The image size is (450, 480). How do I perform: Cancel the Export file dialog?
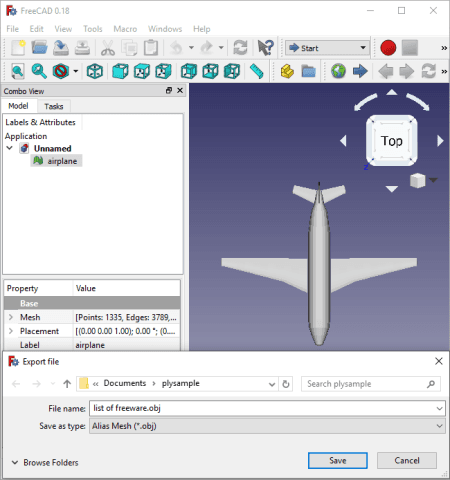point(407,460)
